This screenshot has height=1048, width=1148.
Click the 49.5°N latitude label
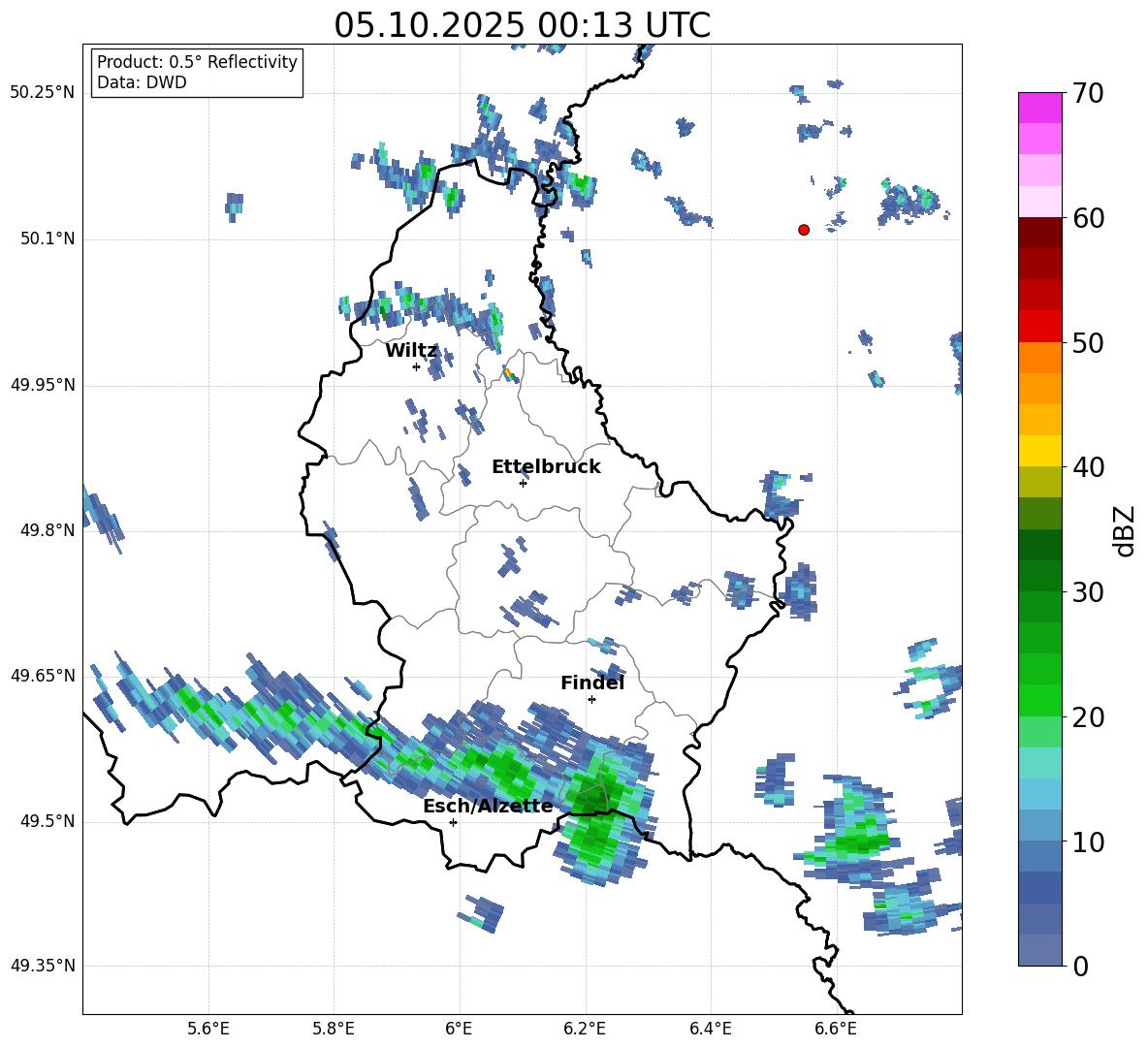(x=48, y=821)
